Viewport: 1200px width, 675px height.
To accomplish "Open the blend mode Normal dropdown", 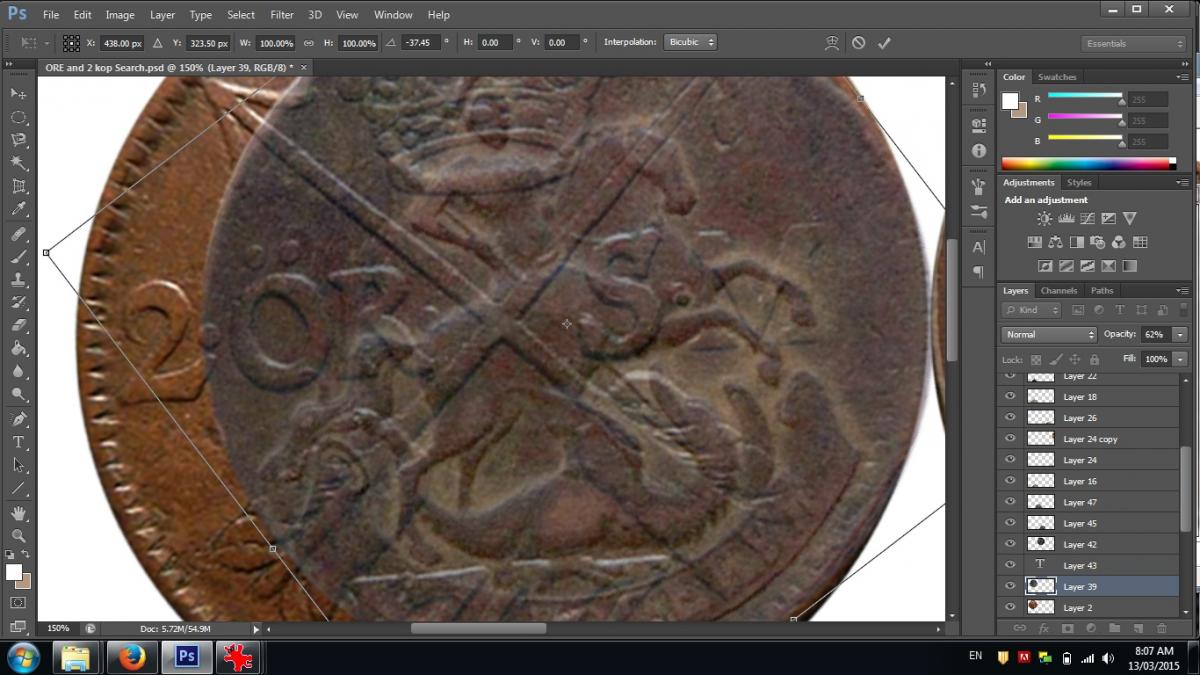I will pyautogui.click(x=1049, y=334).
